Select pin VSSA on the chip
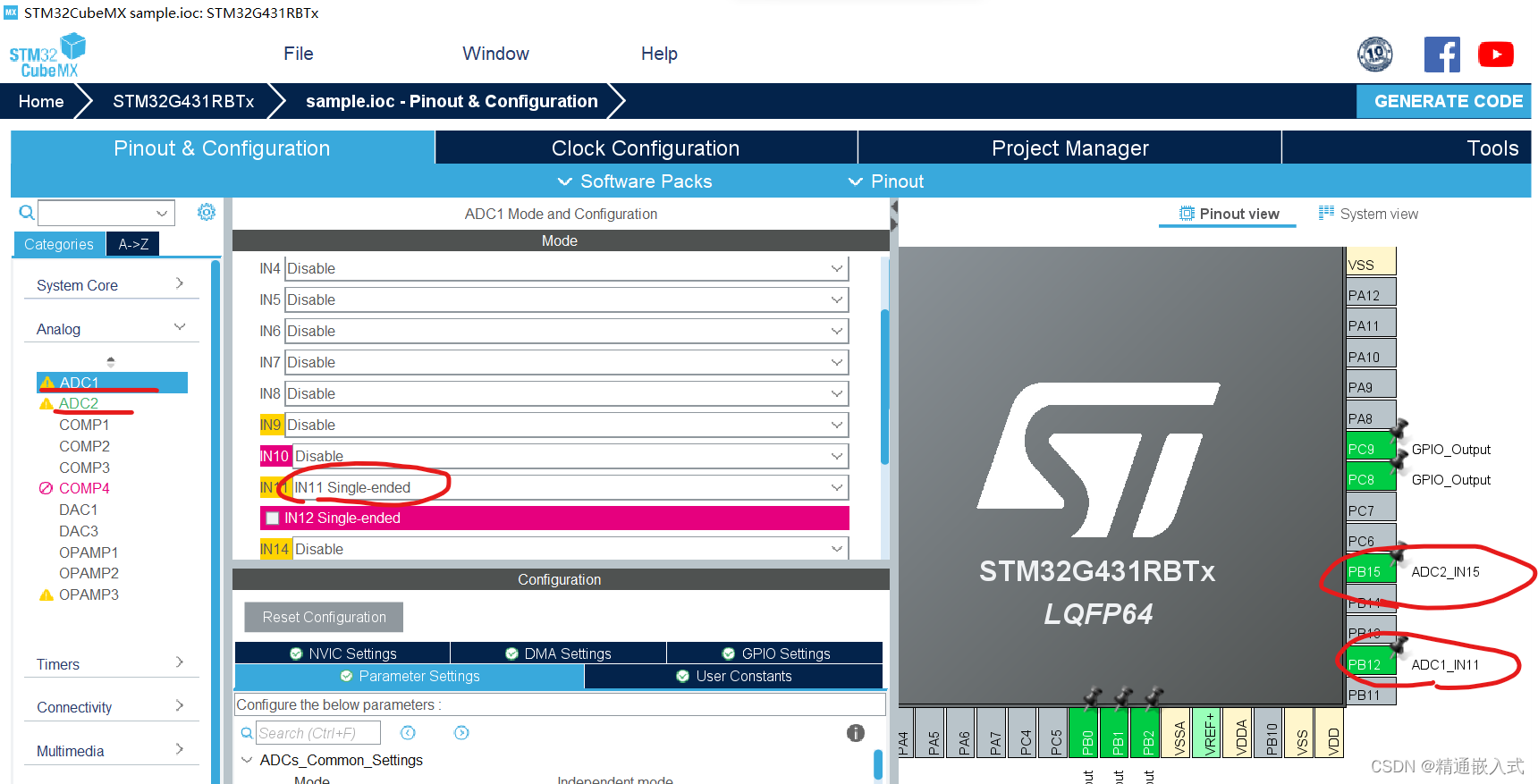This screenshot has height=784, width=1538. click(x=1178, y=732)
